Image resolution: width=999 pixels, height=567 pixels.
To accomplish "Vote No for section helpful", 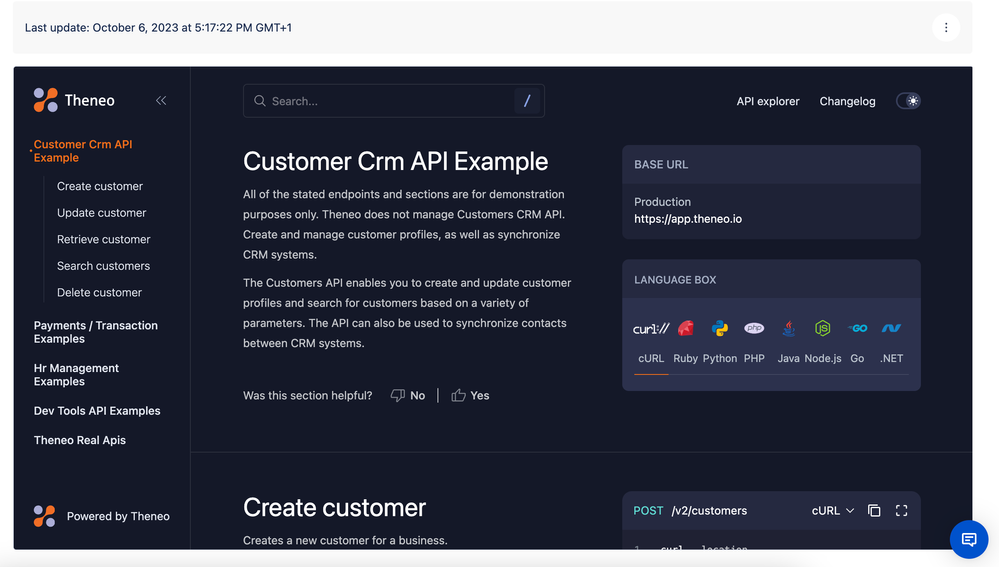I will point(408,395).
